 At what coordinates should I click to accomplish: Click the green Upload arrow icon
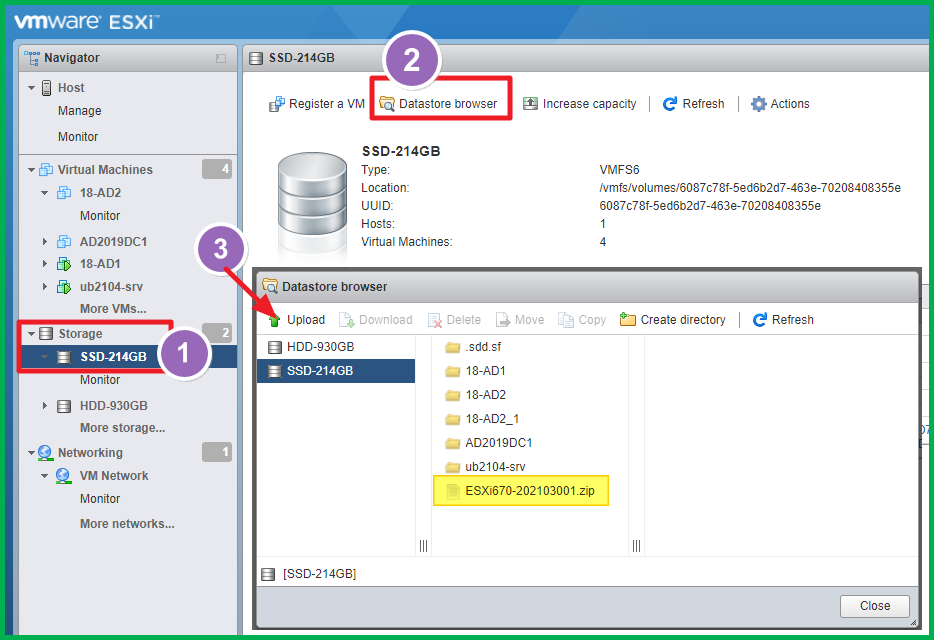pyautogui.click(x=274, y=320)
